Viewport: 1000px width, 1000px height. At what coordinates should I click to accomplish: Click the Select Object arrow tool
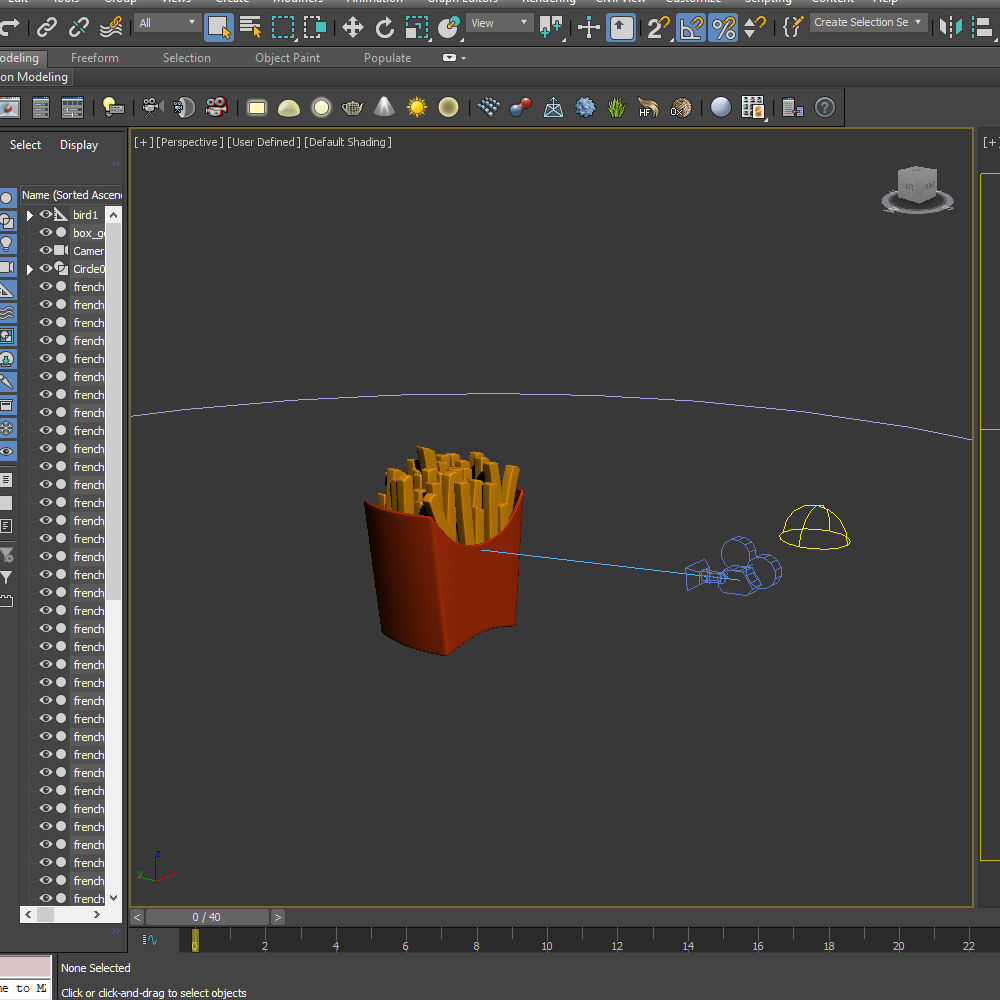pos(218,22)
